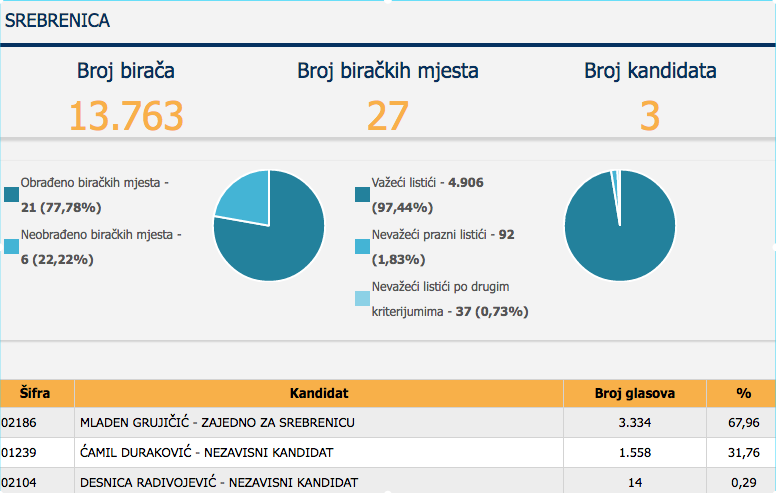776x493 pixels.
Task: Click the voter count number 13.763
Action: (x=126, y=116)
